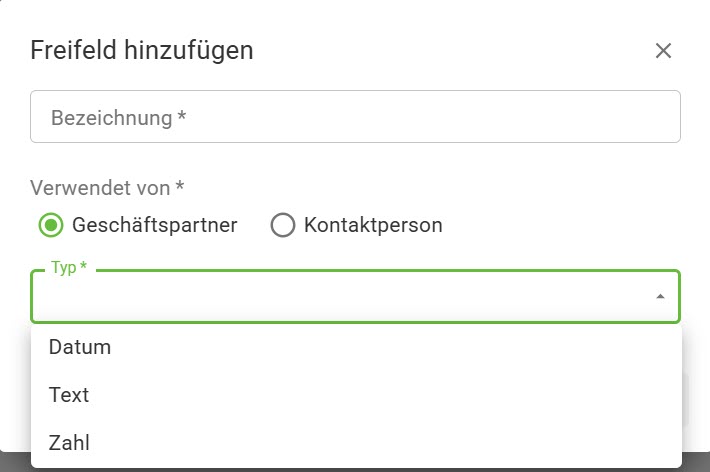Click the Freifeld hinzufügen dialog title
The width and height of the screenshot is (710, 472).
[142, 50]
